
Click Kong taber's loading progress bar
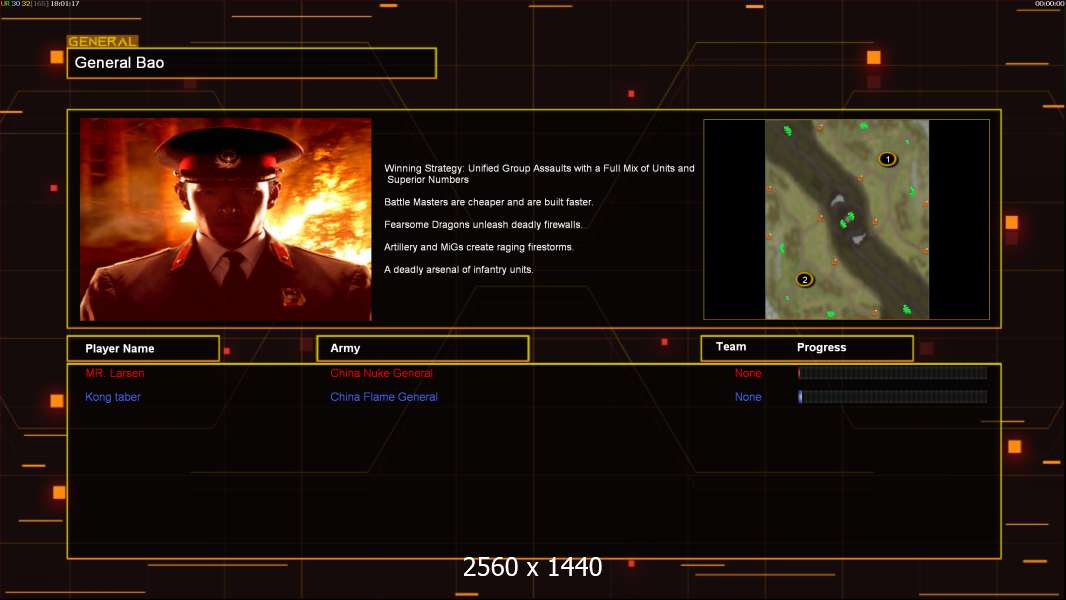(x=893, y=396)
